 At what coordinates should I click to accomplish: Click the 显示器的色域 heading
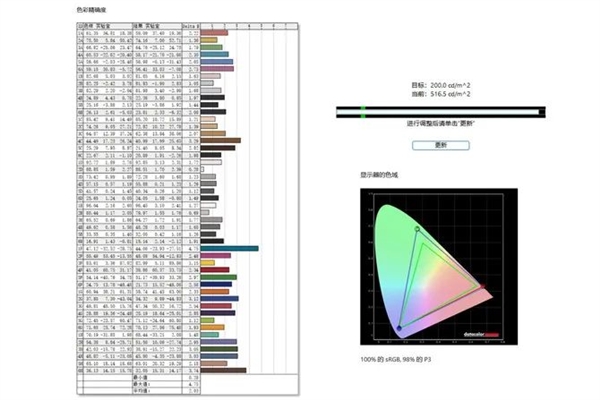382,173
